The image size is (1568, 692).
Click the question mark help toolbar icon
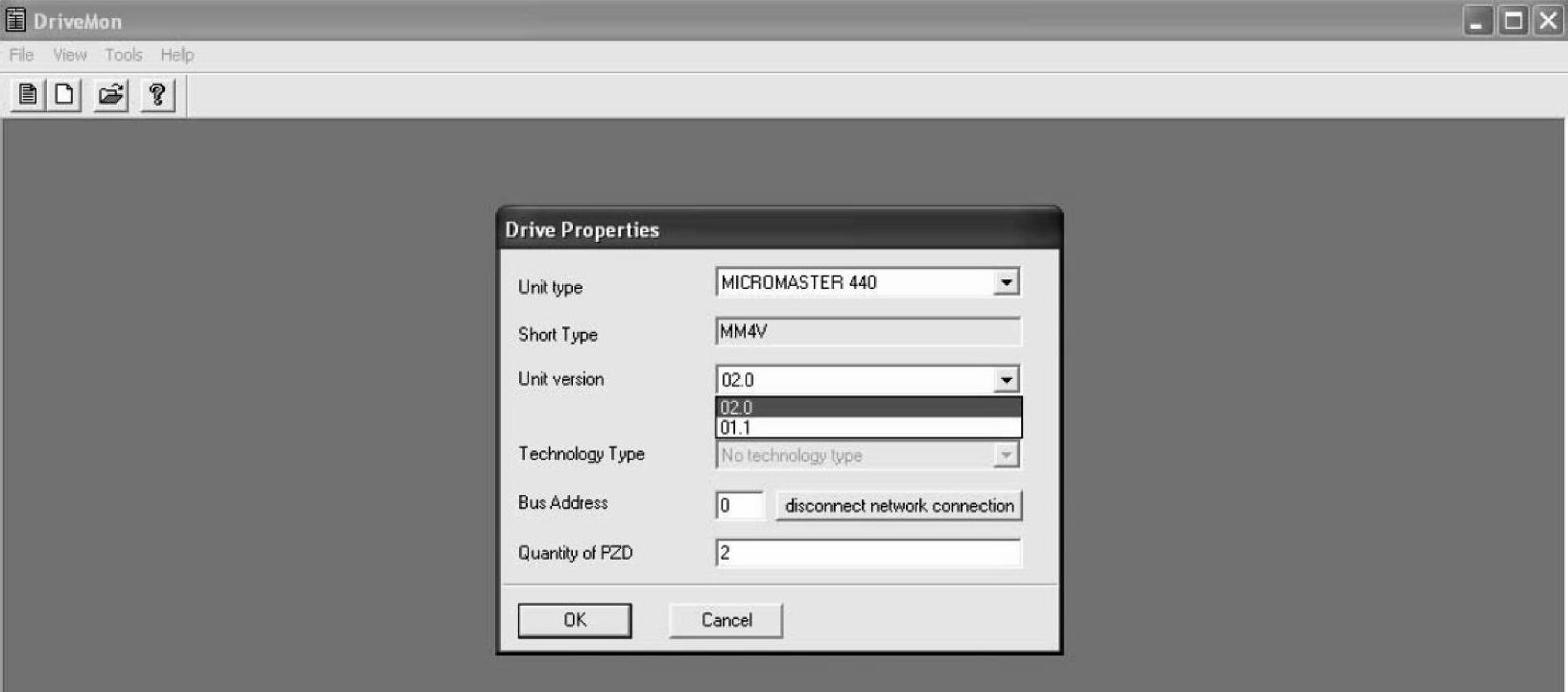point(157,95)
